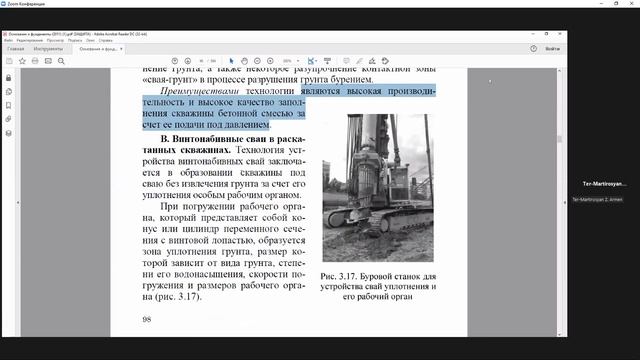
Task: Print the document using printer icon
Action: (35, 61)
